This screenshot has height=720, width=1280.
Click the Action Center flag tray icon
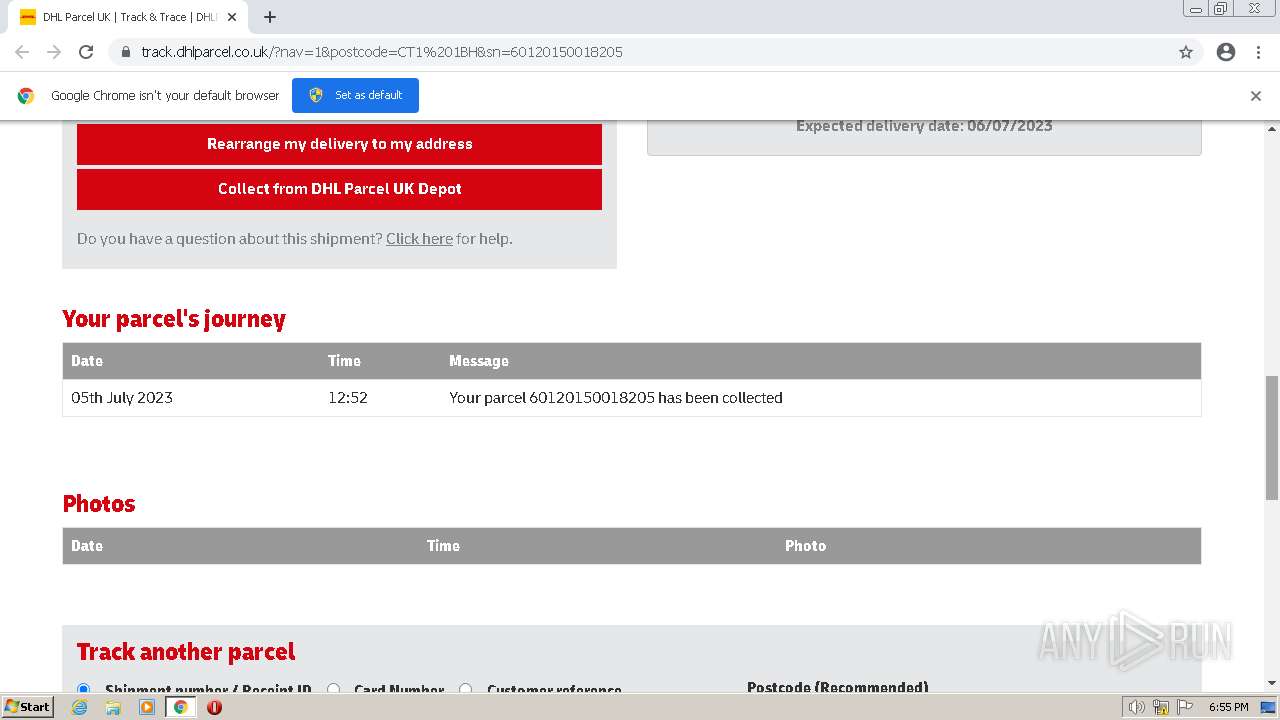pos(1186,707)
